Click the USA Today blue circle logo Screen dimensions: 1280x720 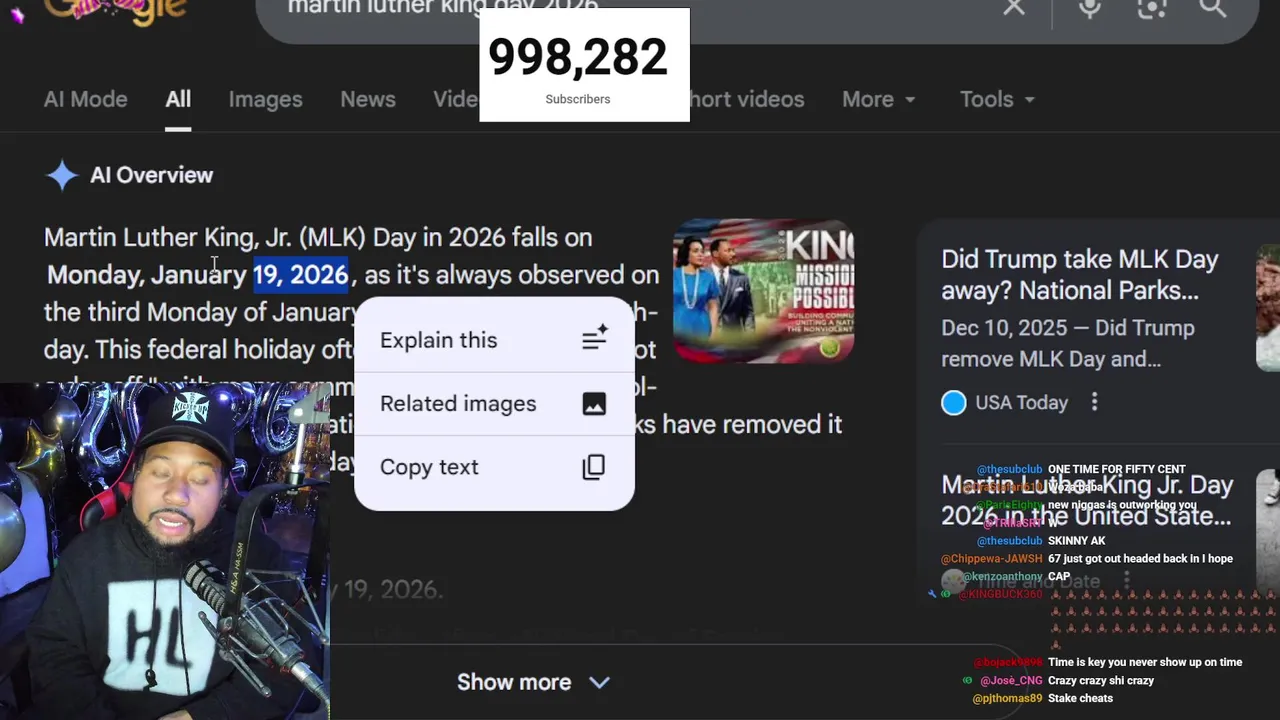(x=954, y=402)
